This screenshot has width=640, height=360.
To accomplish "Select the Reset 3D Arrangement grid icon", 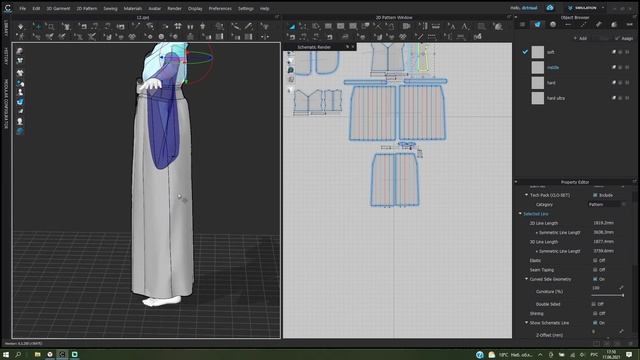I will (x=178, y=27).
